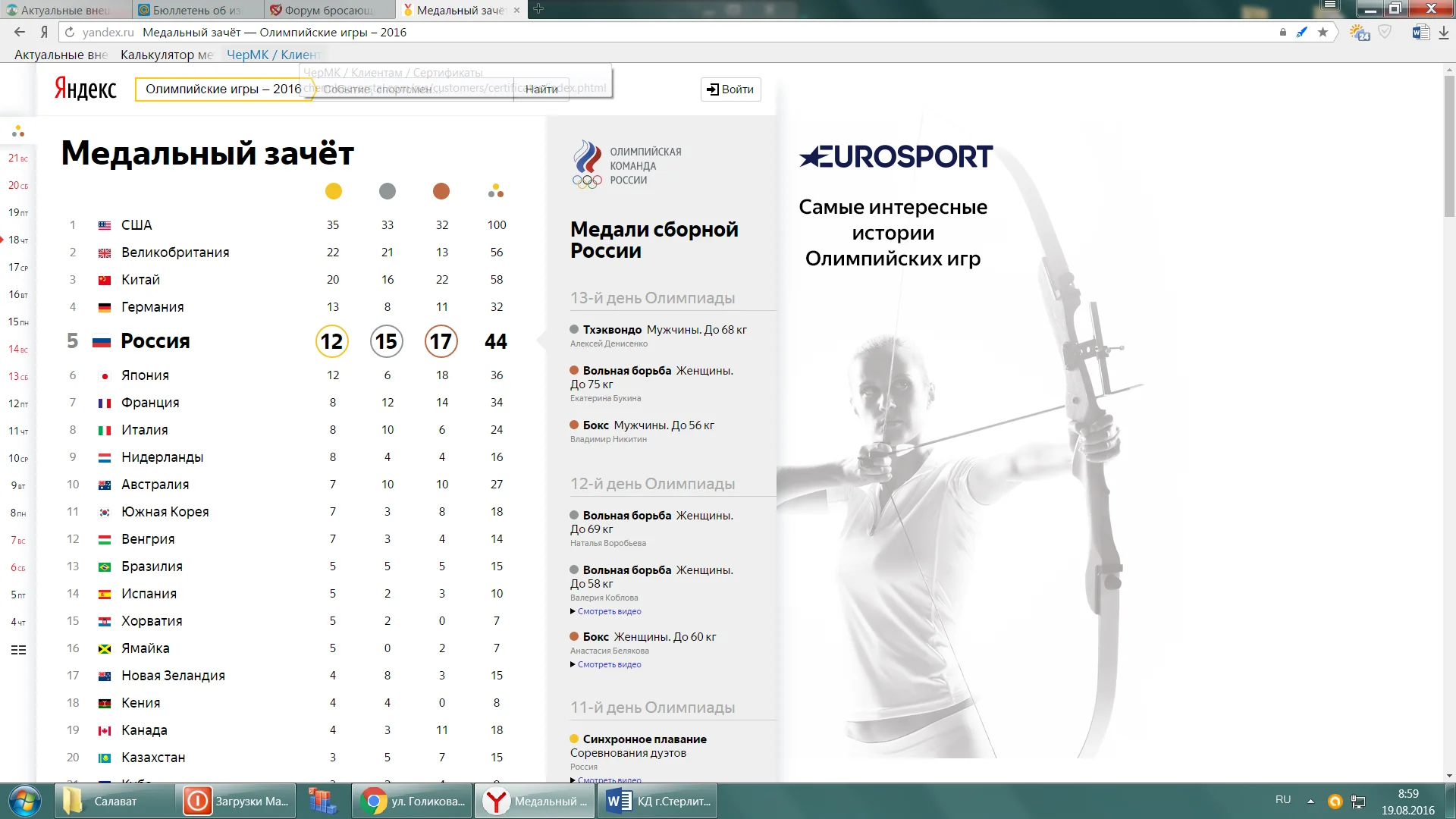Click the Yandex logo
This screenshot has height=819, width=1456.
[85, 89]
